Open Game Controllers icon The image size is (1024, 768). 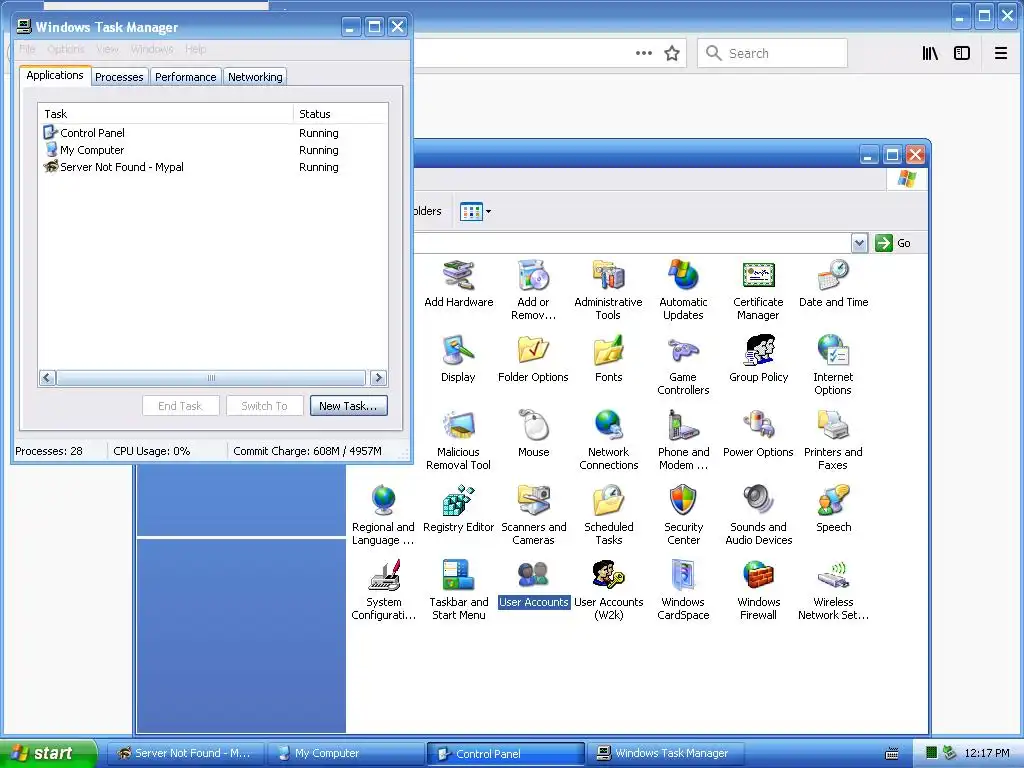(683, 365)
